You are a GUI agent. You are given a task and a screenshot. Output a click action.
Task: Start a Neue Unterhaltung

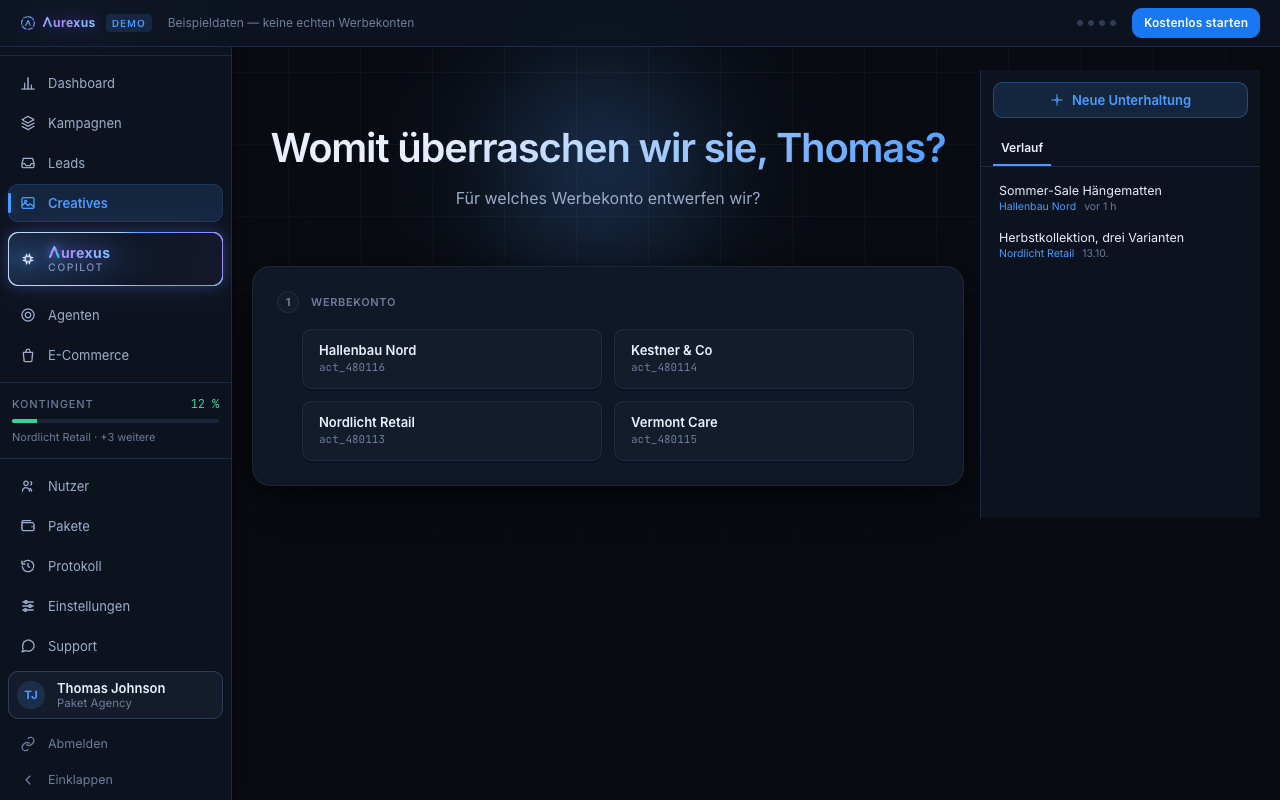1120,100
